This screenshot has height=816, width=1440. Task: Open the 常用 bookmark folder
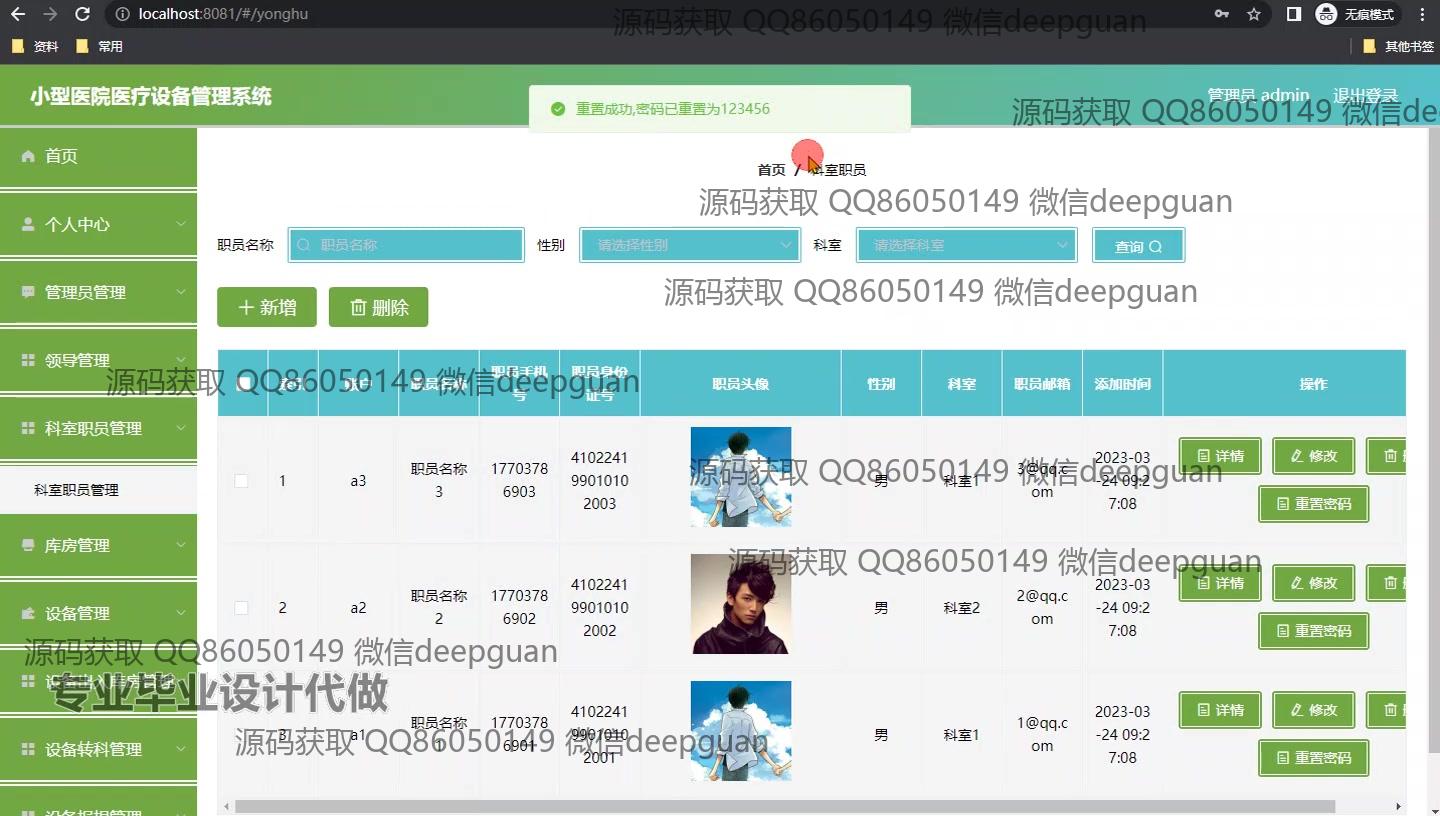point(100,46)
